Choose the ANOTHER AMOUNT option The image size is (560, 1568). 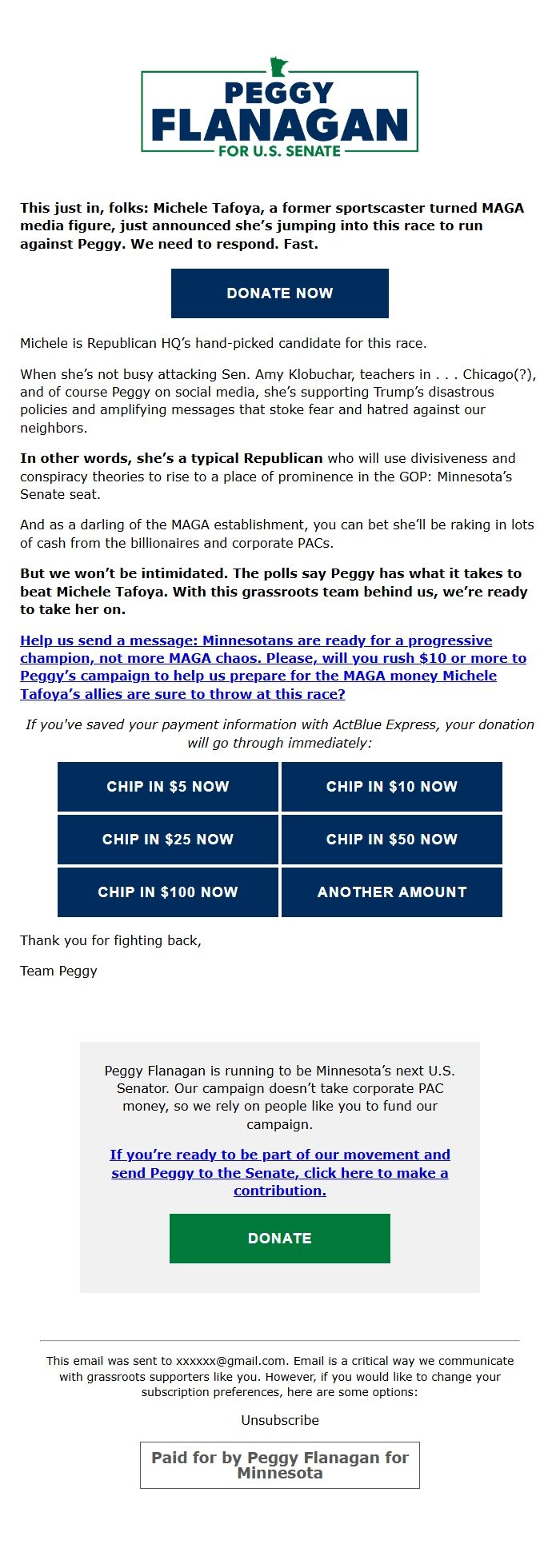391,892
